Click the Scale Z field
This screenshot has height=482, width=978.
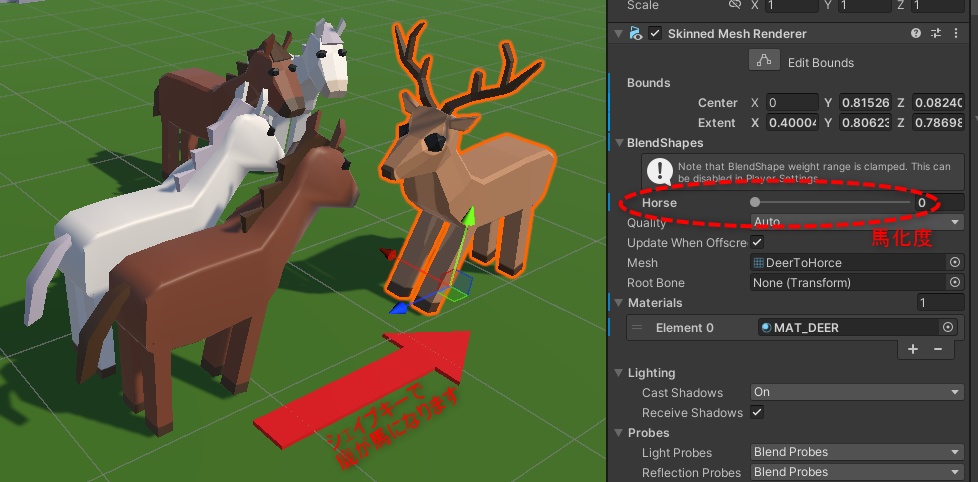point(938,6)
